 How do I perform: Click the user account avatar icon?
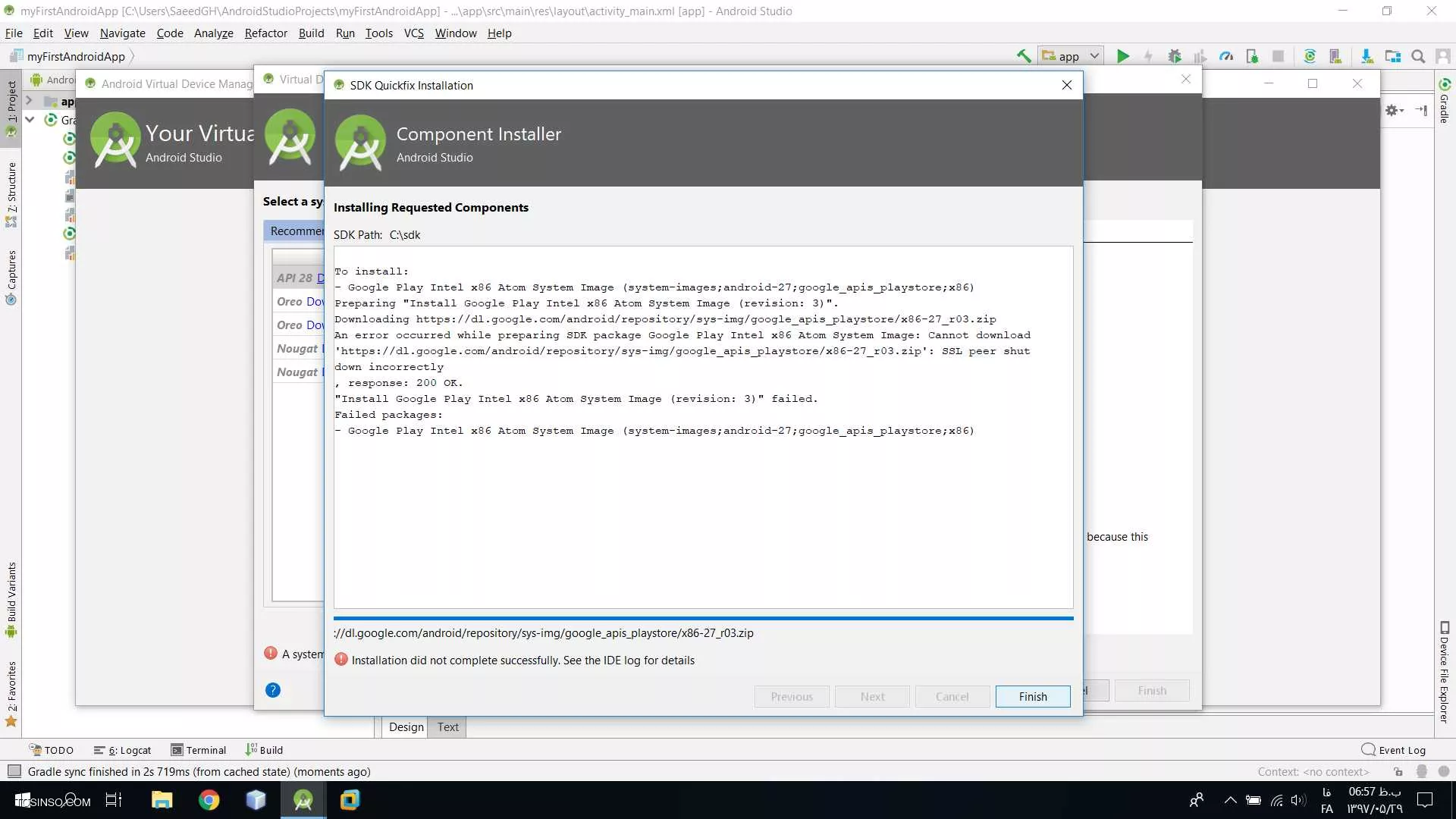pos(1443,56)
